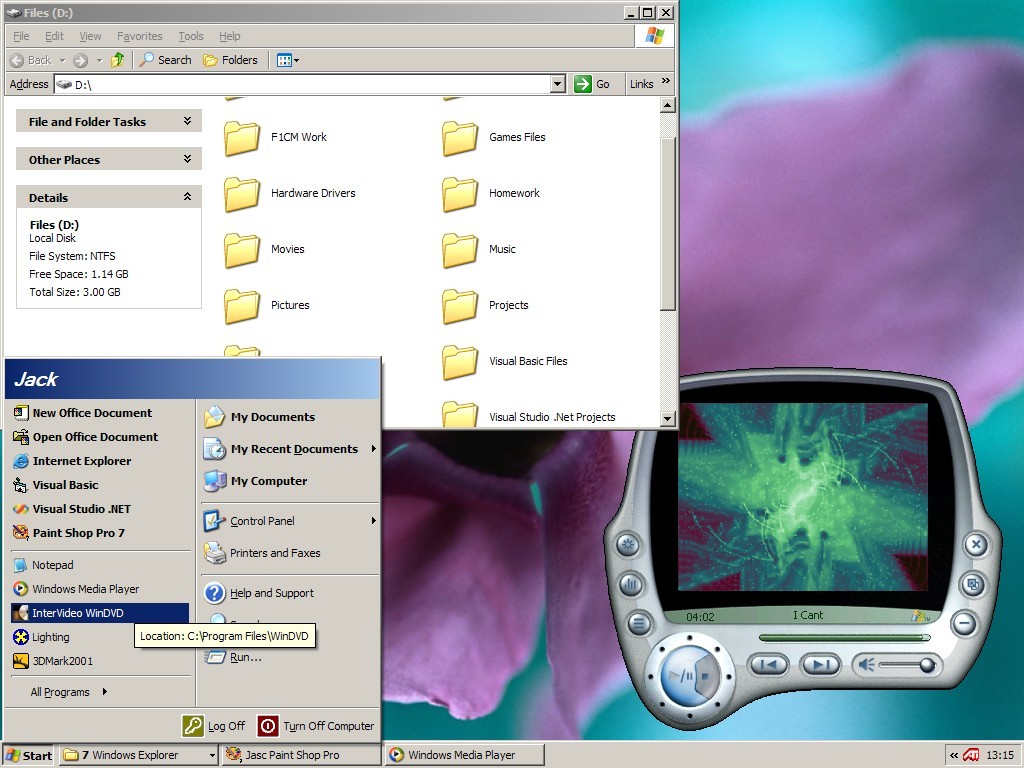Open the Favorites menu

[x=140, y=36]
